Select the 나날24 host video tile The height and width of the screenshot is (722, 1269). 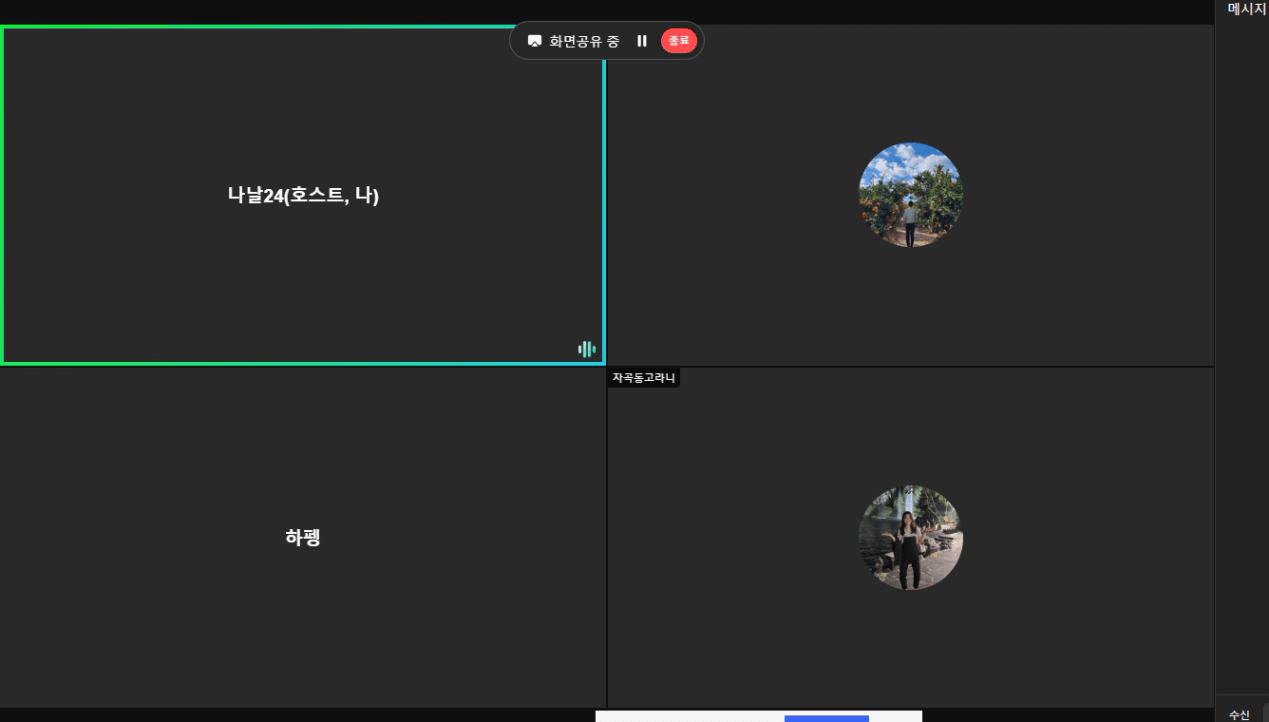click(302, 280)
